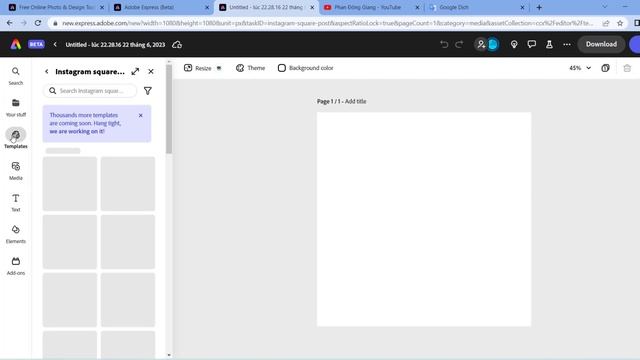This screenshot has height=360, width=640.
Task: Select the blank white canvas page
Action: point(424,220)
